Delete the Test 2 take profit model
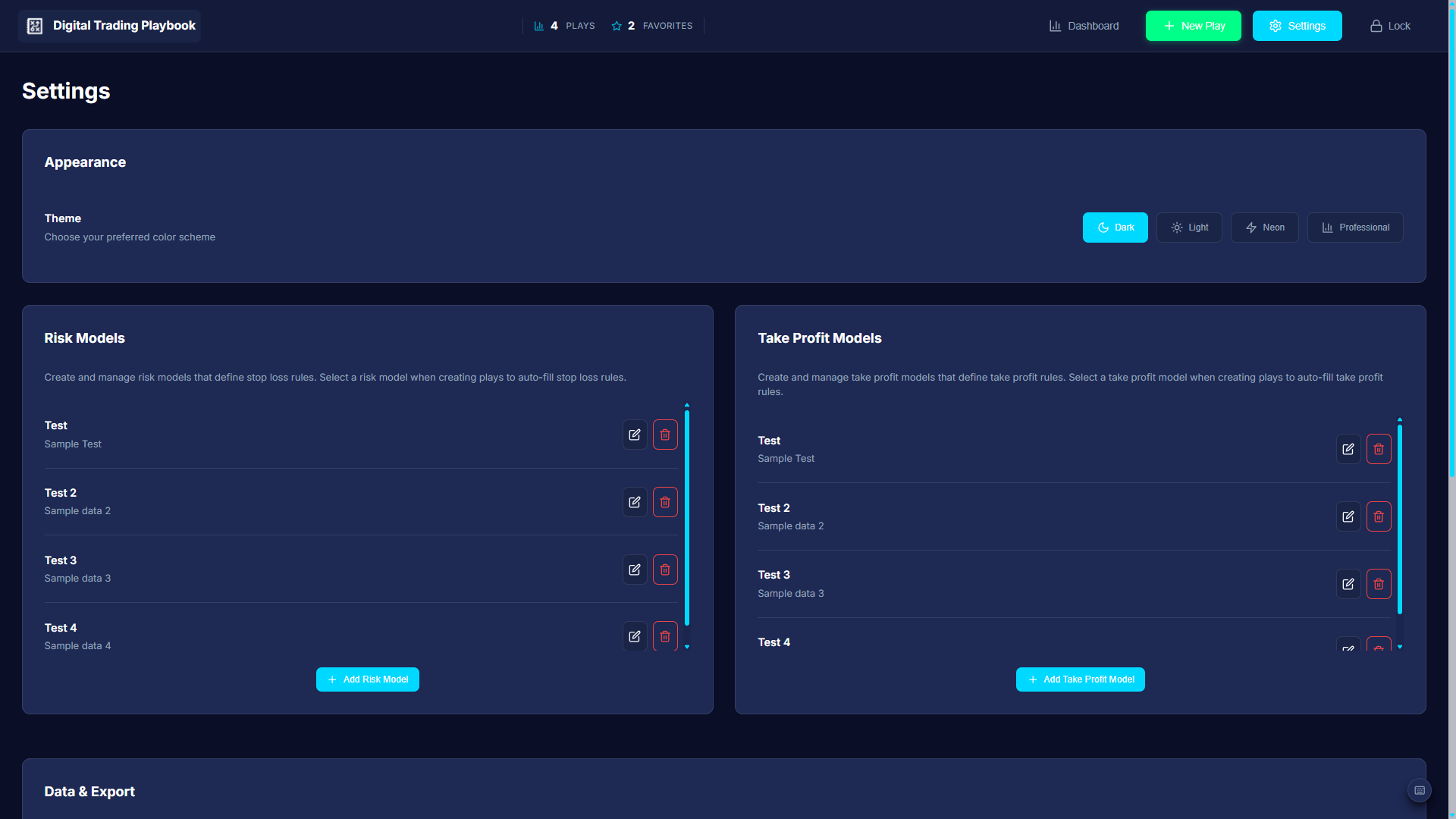The width and height of the screenshot is (1456, 819). [x=1379, y=516]
